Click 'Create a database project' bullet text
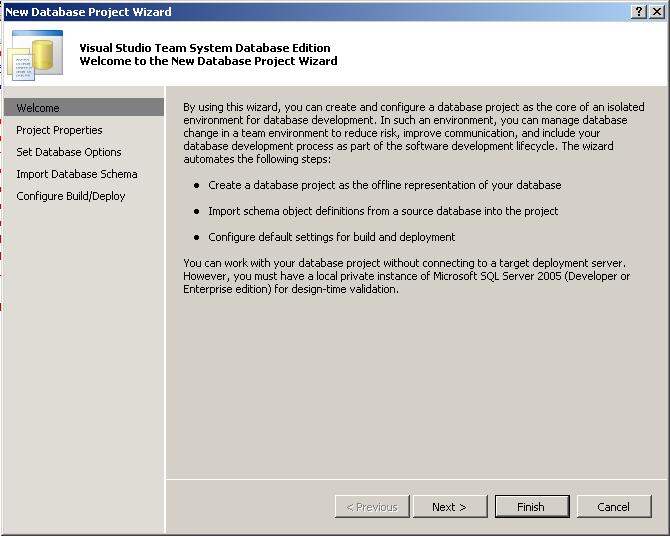The height and width of the screenshot is (537, 670). pyautogui.click(x=385, y=185)
